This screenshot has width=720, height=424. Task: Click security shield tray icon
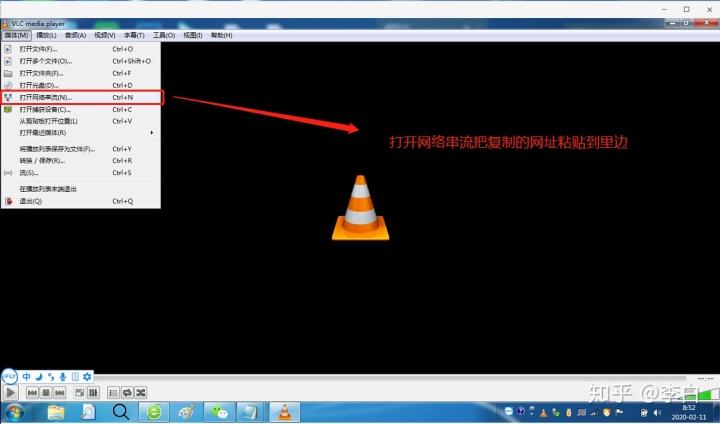tap(607, 413)
